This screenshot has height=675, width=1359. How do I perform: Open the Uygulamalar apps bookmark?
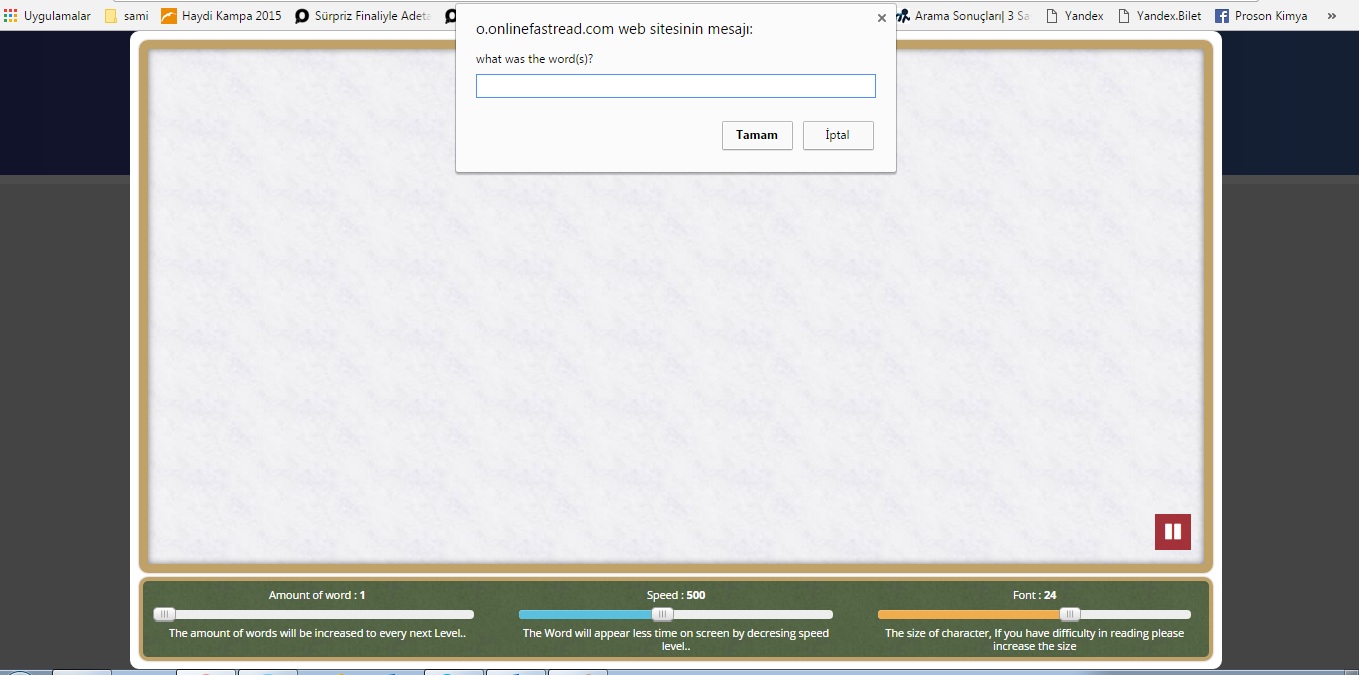tap(48, 16)
